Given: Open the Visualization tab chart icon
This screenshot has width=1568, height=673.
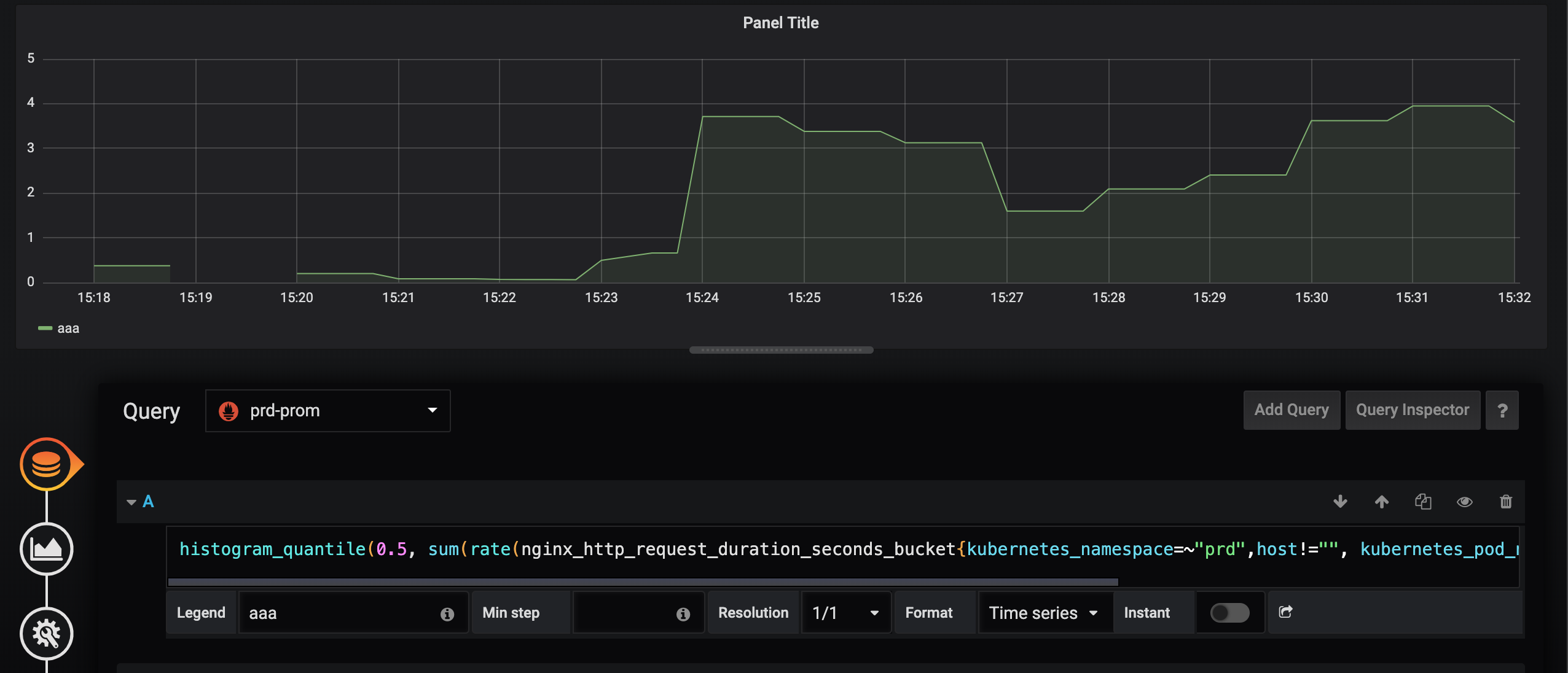Looking at the screenshot, I should [x=47, y=549].
